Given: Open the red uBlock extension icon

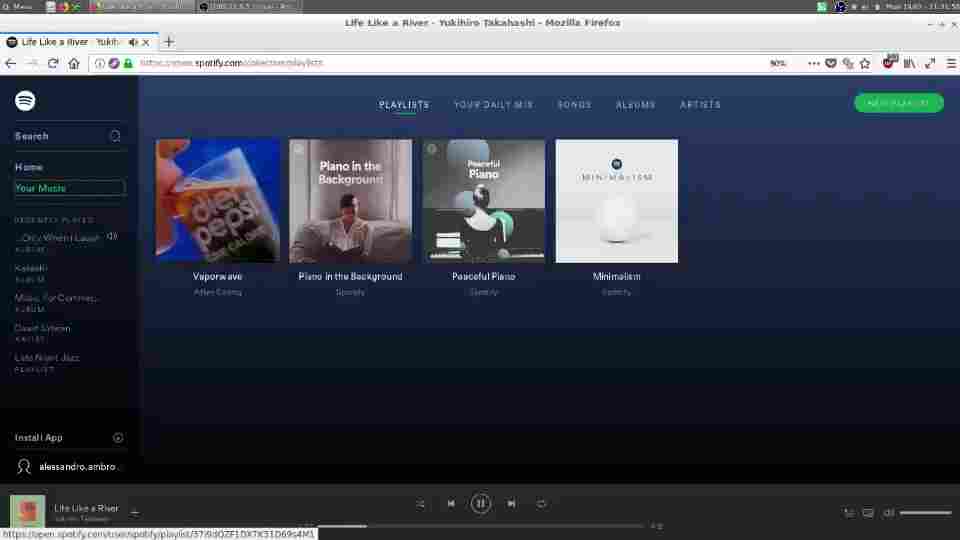Looking at the screenshot, I should point(889,62).
